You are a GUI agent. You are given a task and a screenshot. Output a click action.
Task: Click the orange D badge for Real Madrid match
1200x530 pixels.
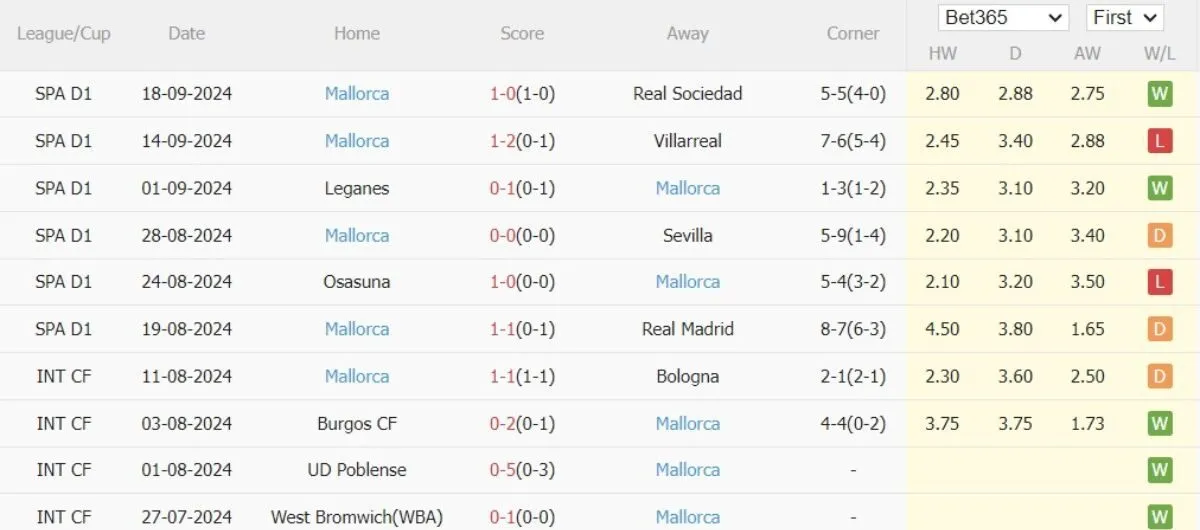pyautogui.click(x=1159, y=329)
